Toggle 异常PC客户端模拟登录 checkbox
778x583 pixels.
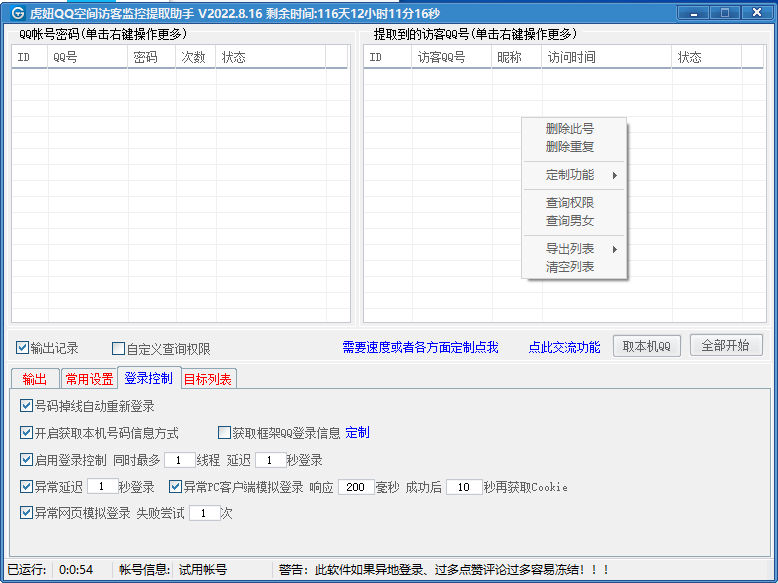click(x=175, y=486)
